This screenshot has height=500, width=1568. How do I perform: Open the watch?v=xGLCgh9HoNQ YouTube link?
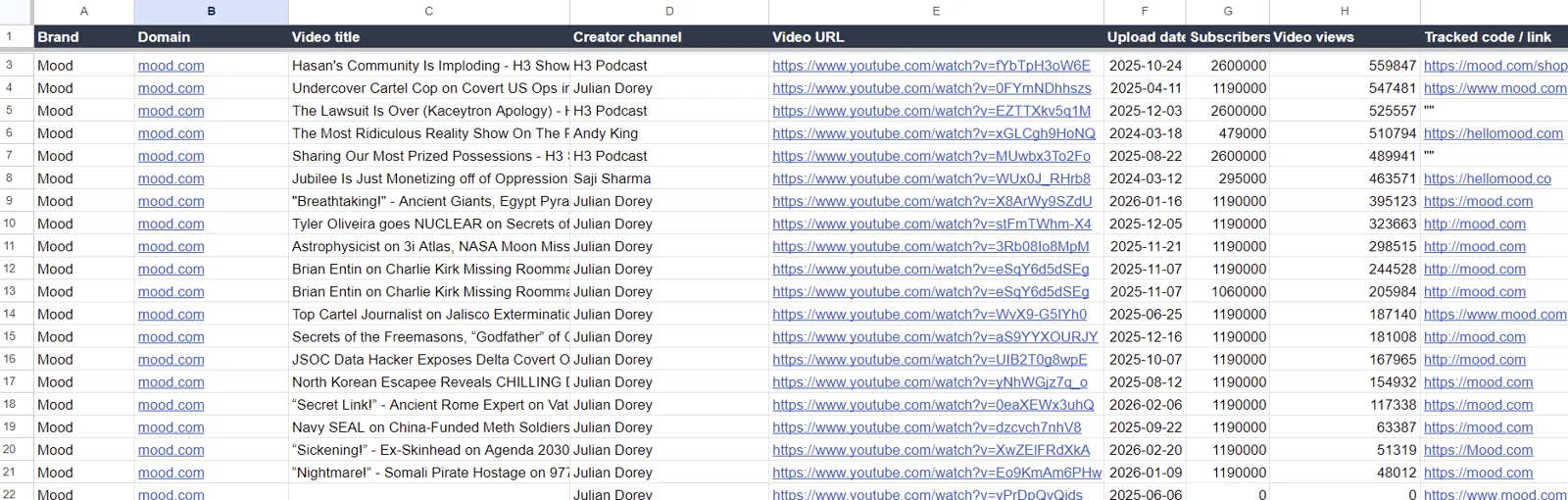(x=934, y=133)
